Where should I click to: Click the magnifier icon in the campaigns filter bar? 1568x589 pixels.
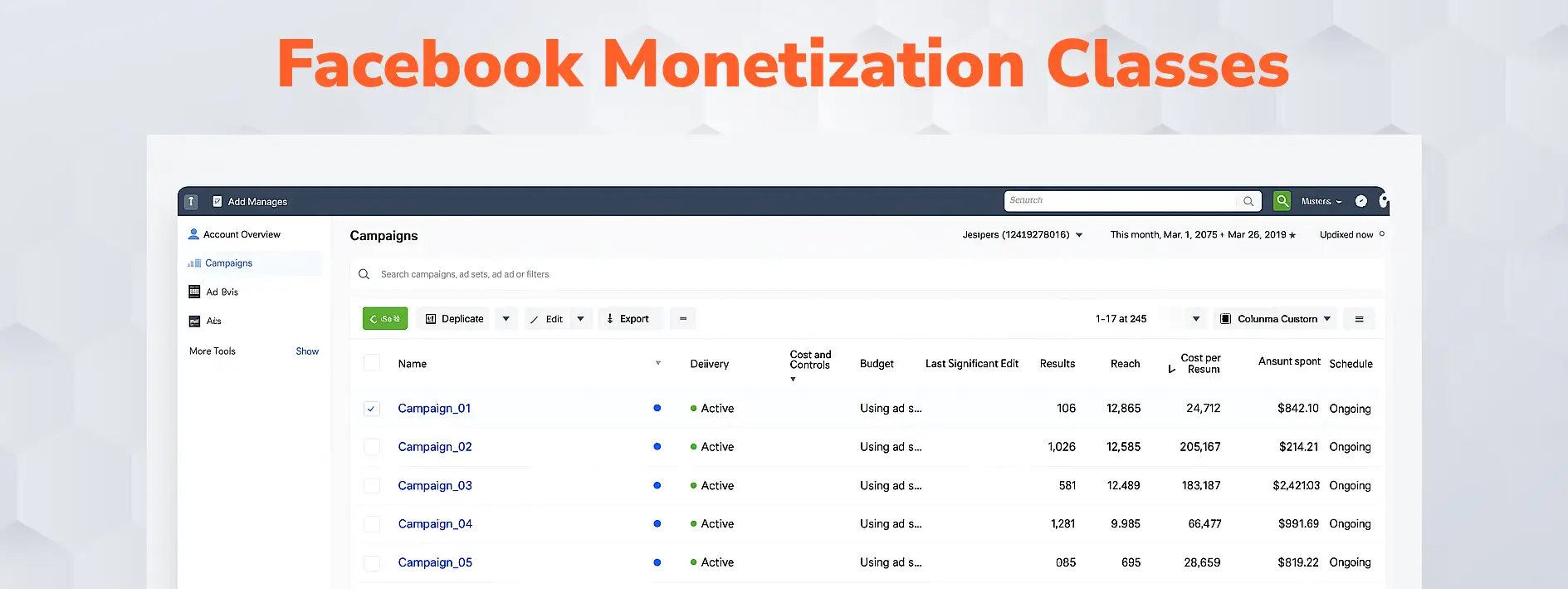pyautogui.click(x=364, y=274)
